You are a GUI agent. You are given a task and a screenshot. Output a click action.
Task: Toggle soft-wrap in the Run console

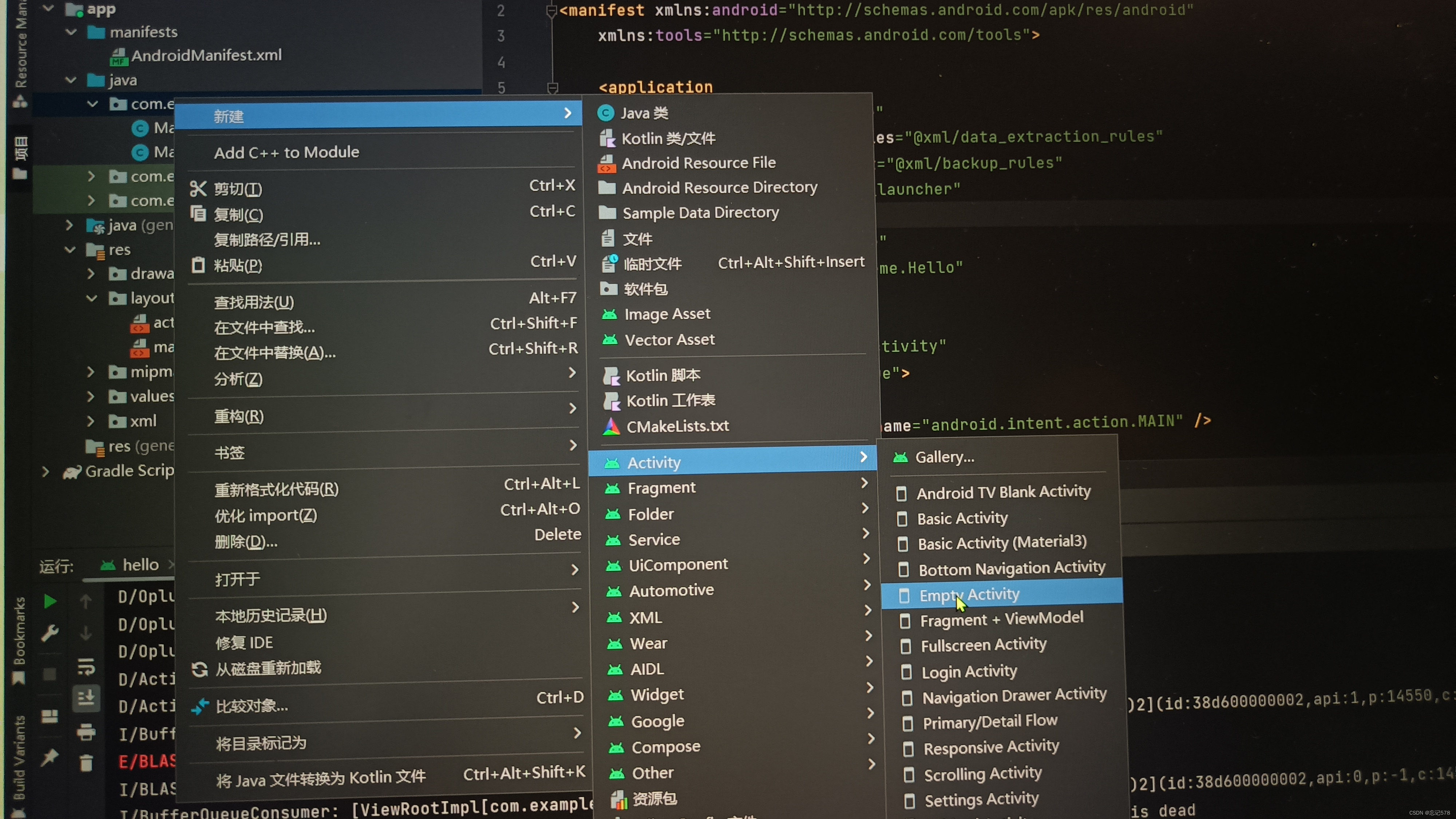(86, 666)
